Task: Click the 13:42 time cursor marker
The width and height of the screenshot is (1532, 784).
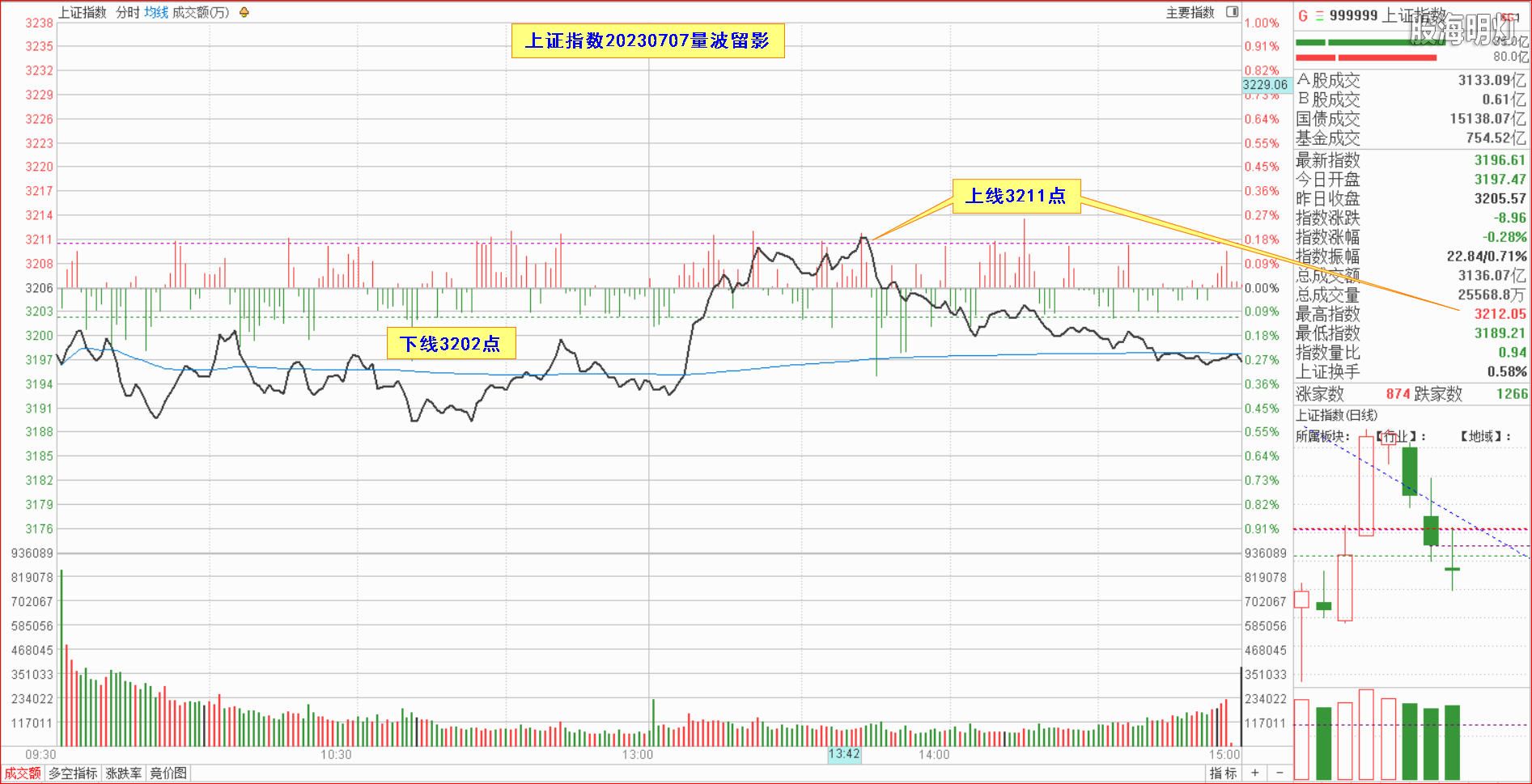Action: pos(844,754)
